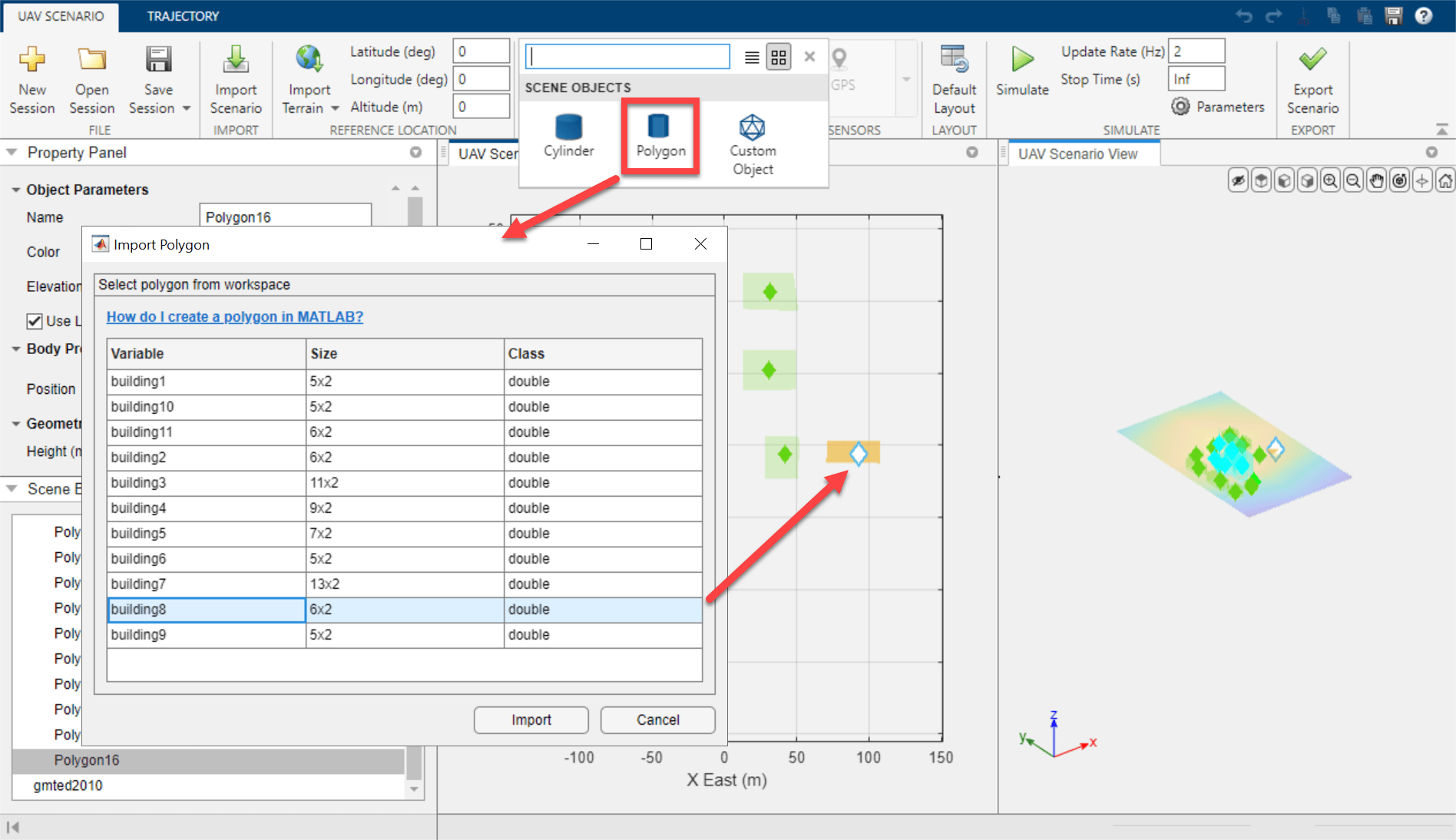Click Import Scenario in the ribbon
Screen dimensions: 1456x840
point(236,80)
